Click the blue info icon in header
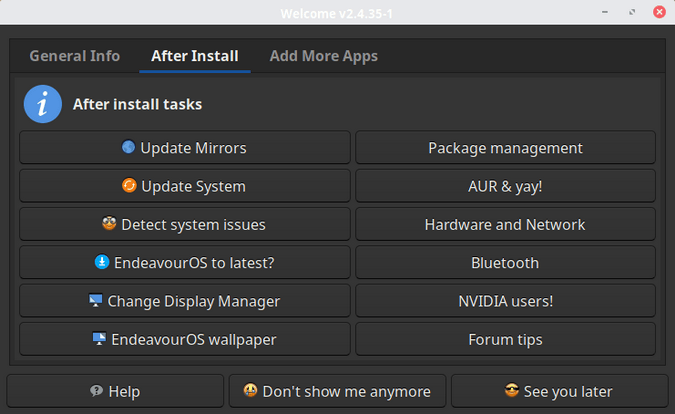This screenshot has width=675, height=414. [x=43, y=104]
